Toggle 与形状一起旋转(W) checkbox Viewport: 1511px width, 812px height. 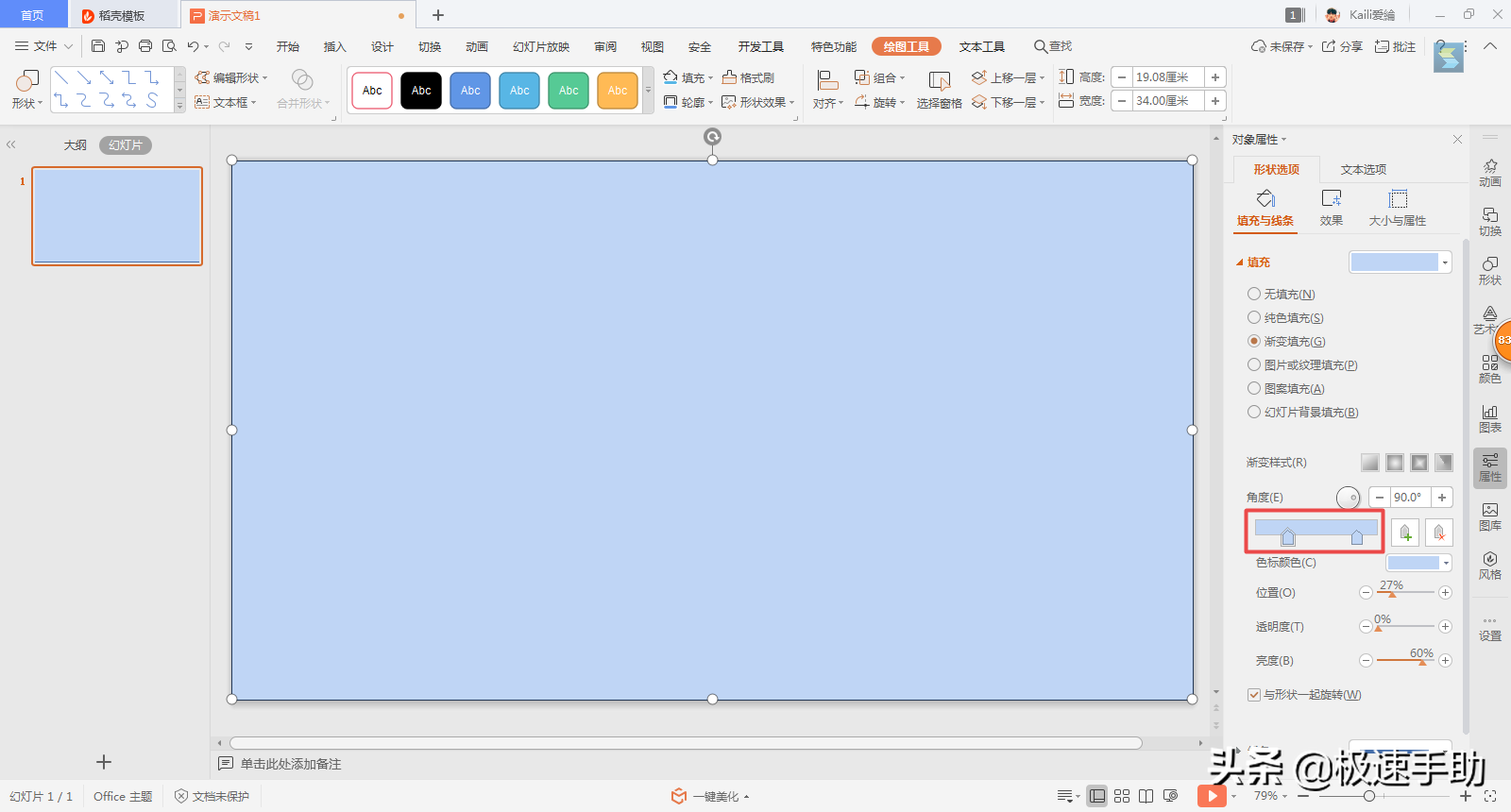pyautogui.click(x=1254, y=695)
